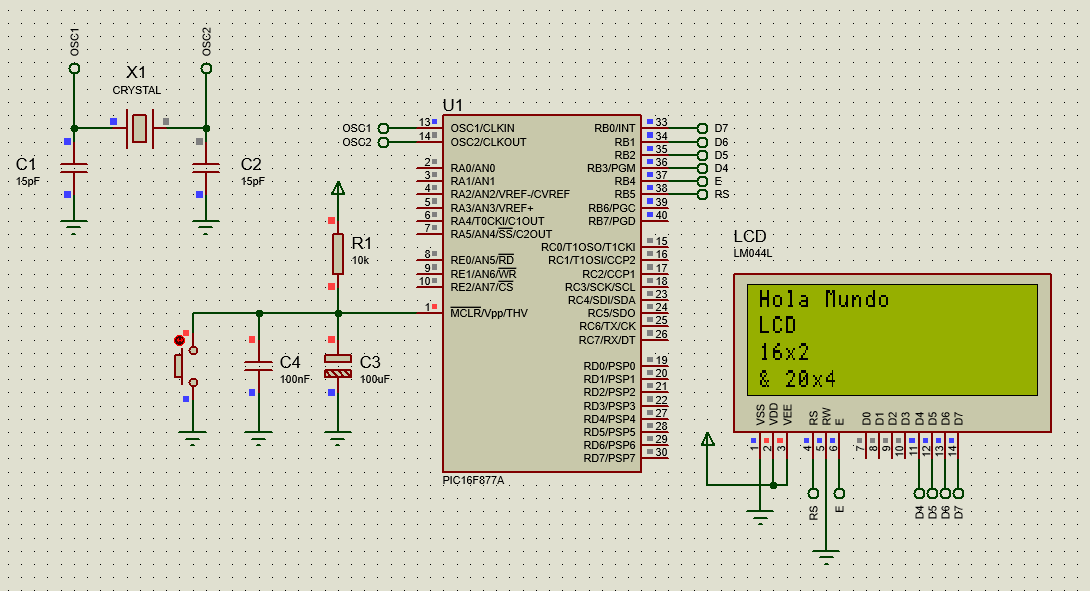Screen dimensions: 1090x591
Task: Select capacitor C2 symbol
Action: 206,168
